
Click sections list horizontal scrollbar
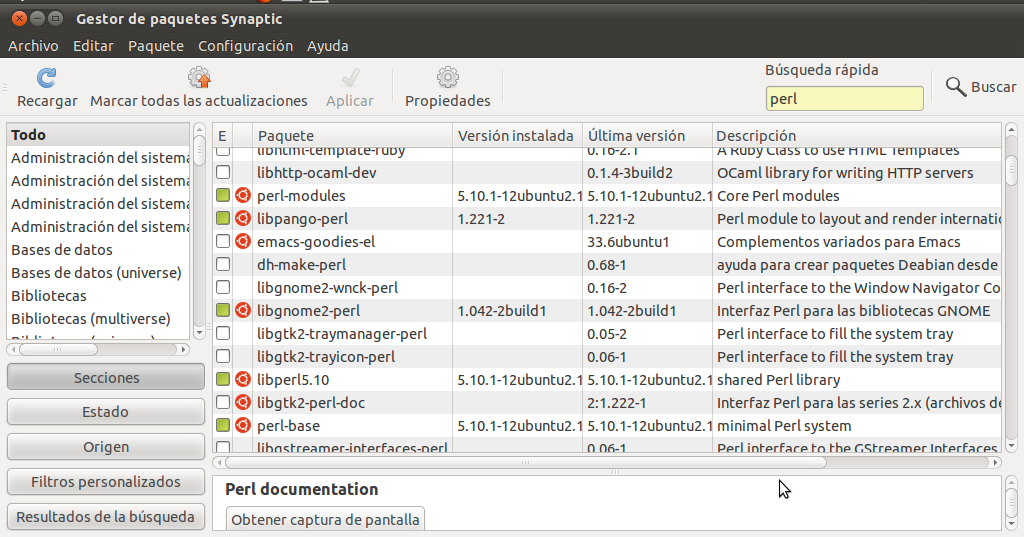pyautogui.click(x=58, y=350)
